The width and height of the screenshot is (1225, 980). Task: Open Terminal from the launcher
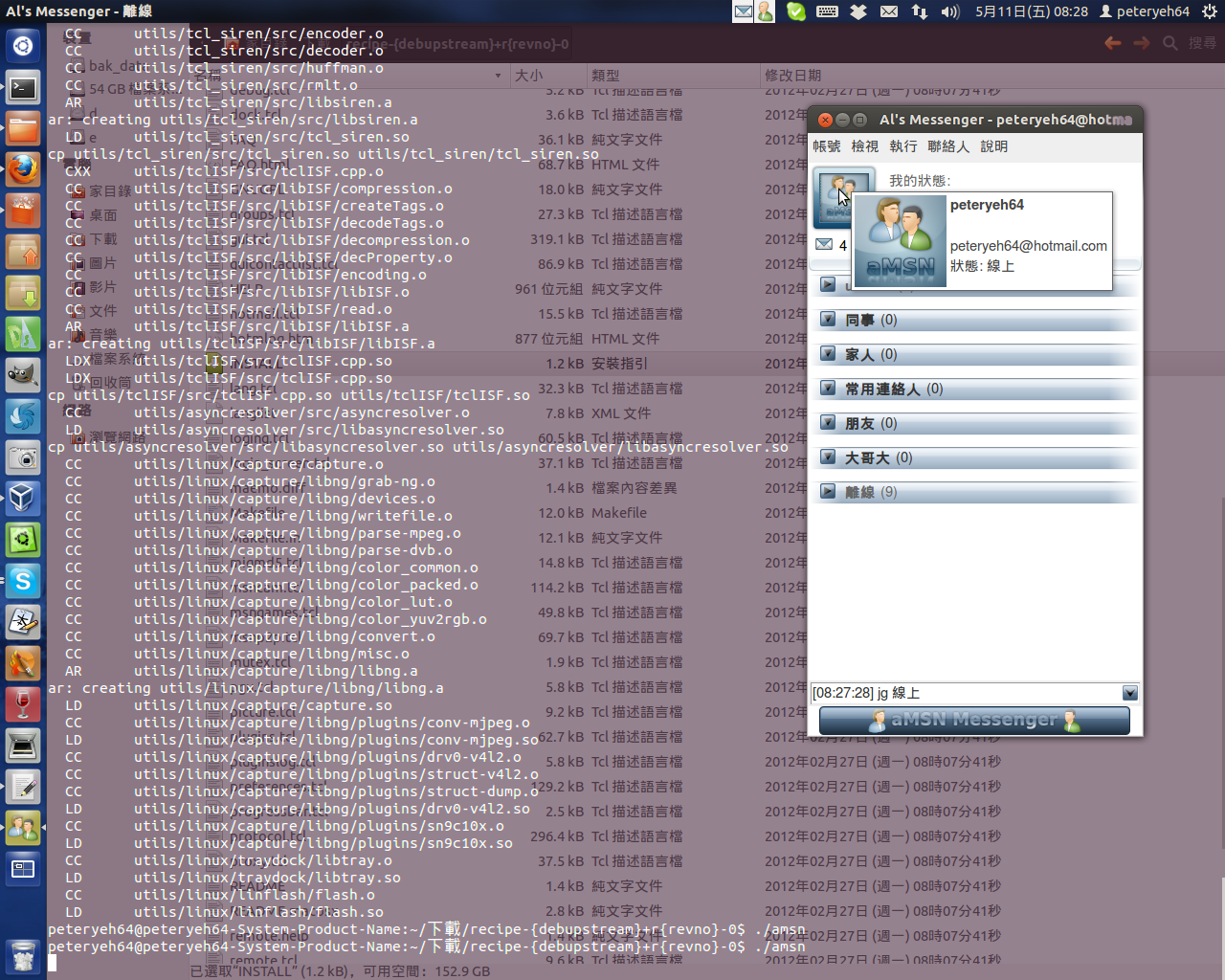23,89
